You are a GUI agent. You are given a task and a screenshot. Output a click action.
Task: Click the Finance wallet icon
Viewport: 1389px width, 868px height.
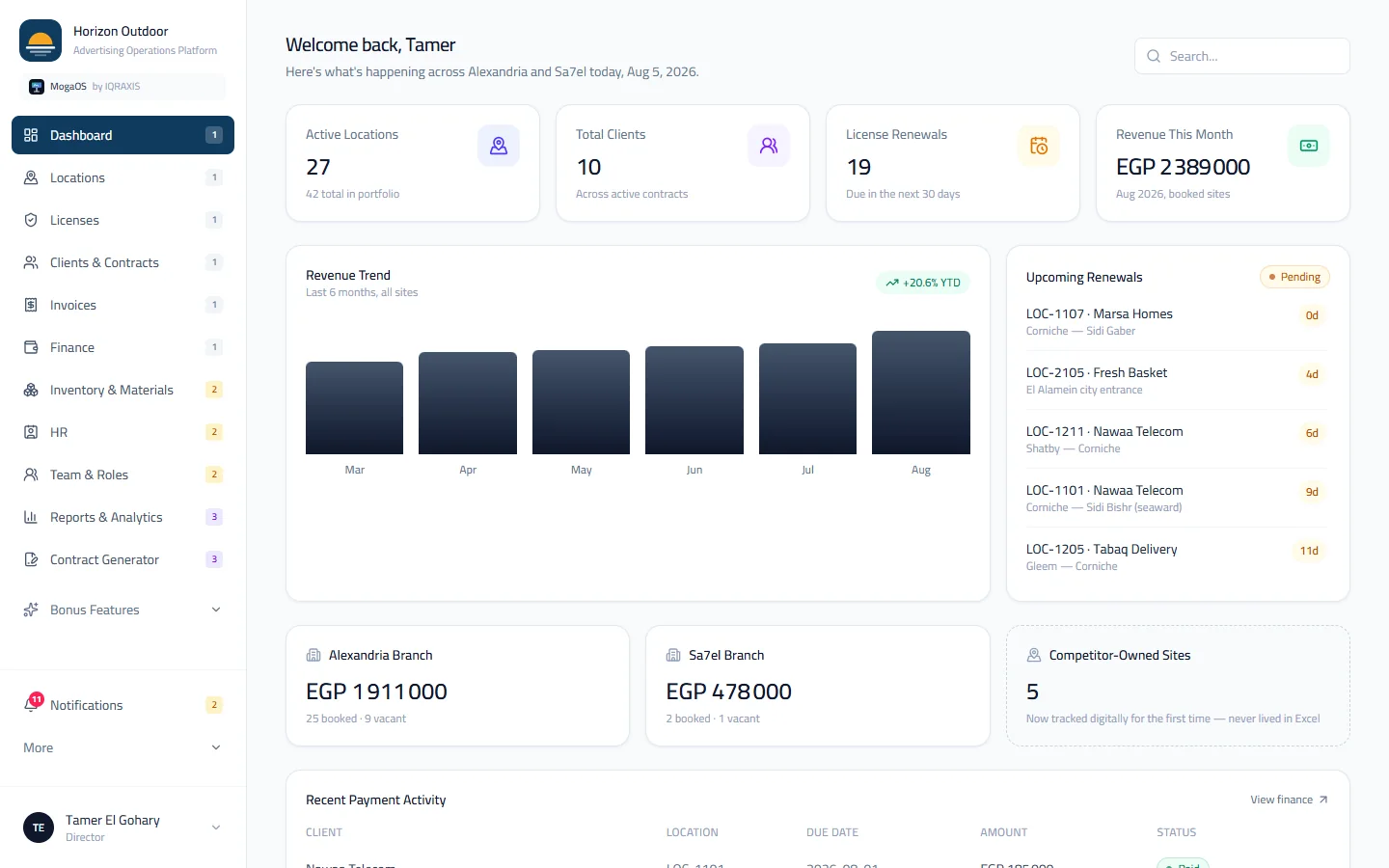pyautogui.click(x=31, y=347)
